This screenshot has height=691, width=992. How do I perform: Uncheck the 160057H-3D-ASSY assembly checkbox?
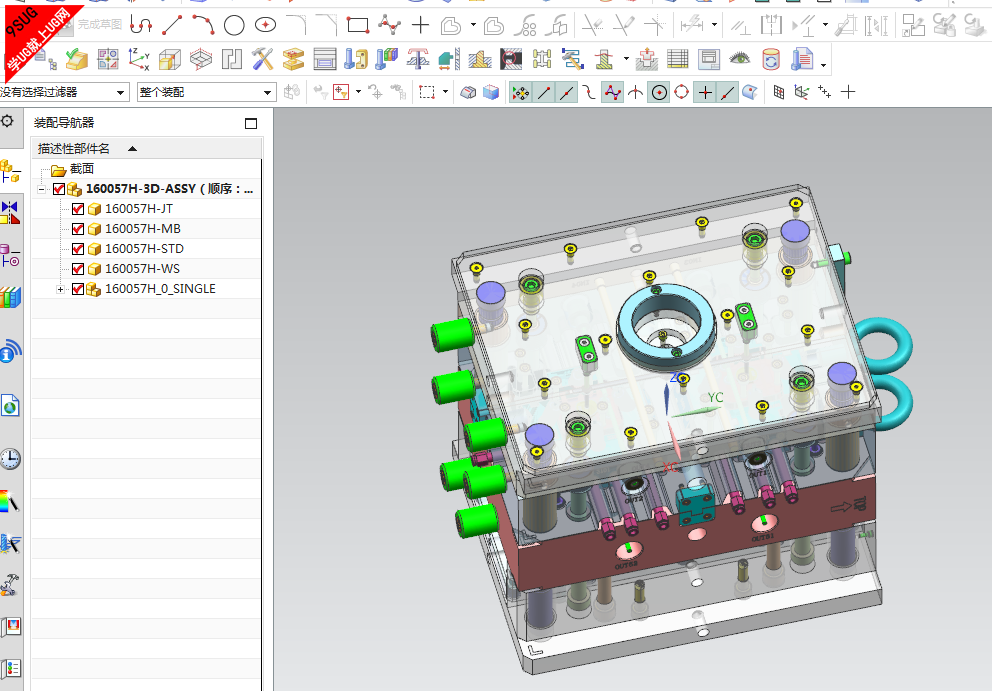pos(59,189)
